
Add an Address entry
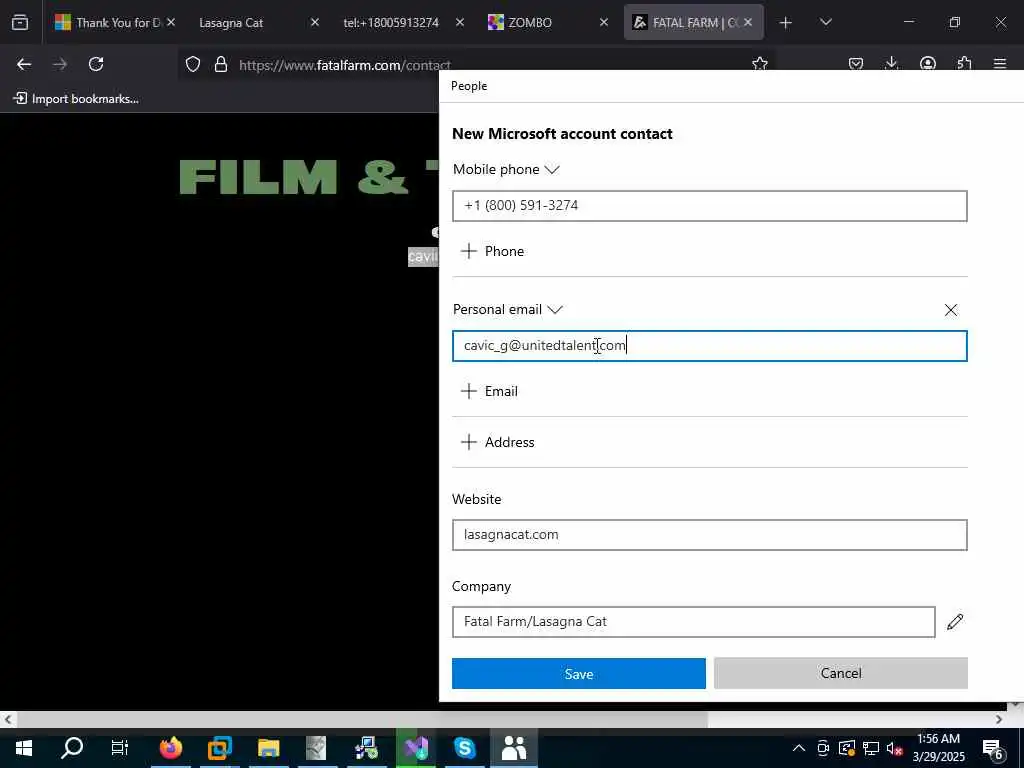pos(497,442)
